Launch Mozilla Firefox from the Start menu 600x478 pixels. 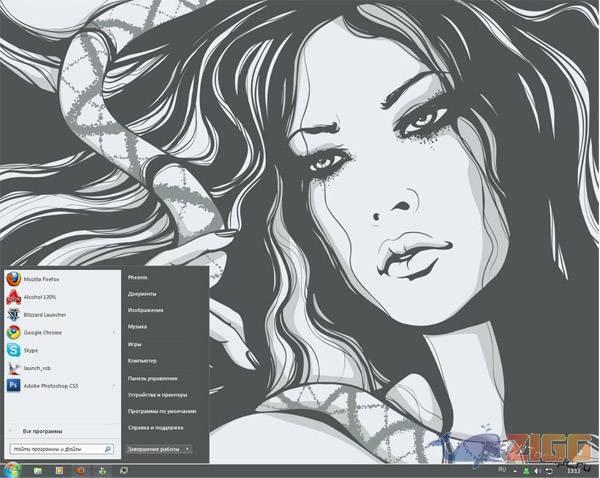[x=40, y=279]
